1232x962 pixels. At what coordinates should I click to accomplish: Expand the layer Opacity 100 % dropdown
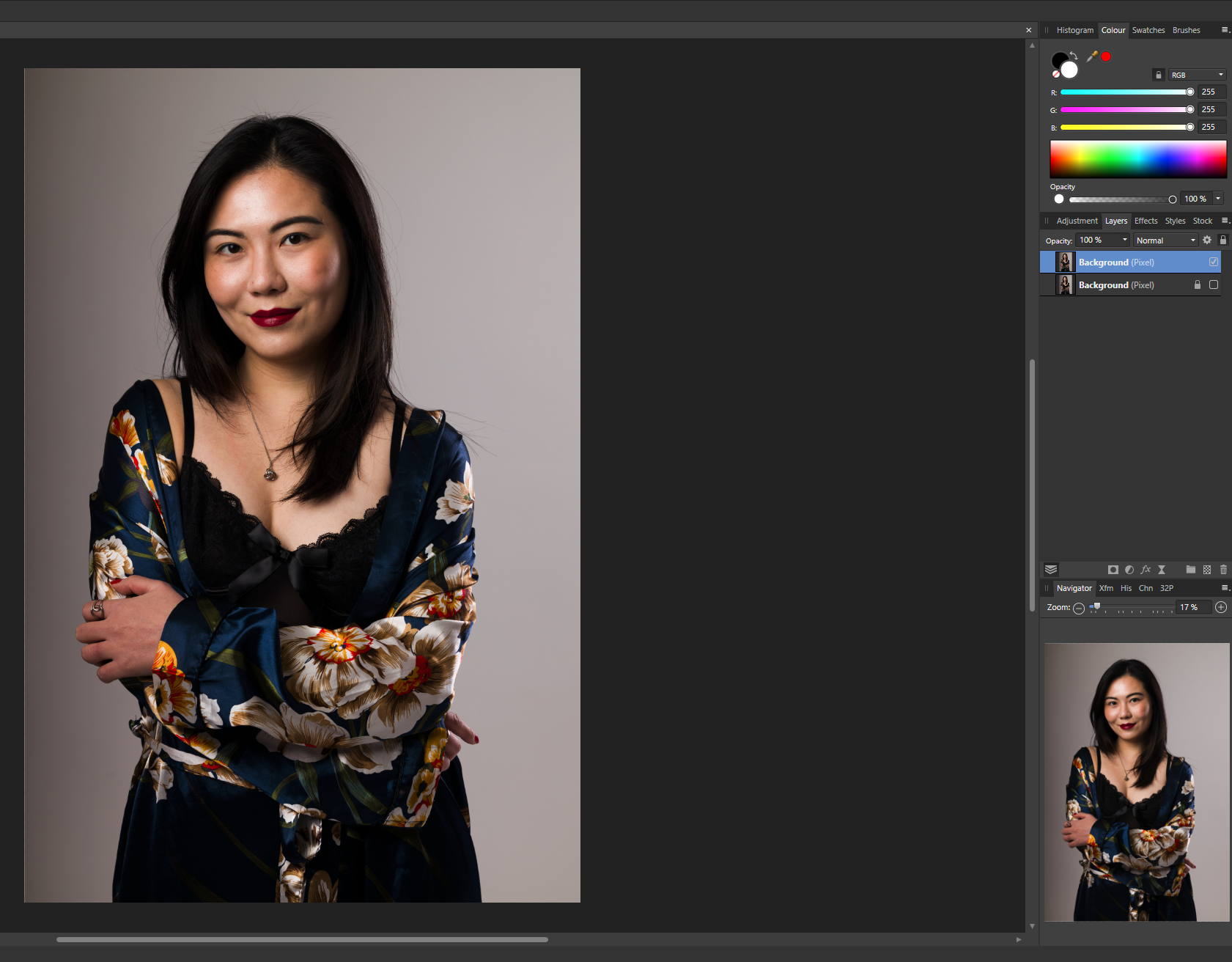pyautogui.click(x=1125, y=240)
